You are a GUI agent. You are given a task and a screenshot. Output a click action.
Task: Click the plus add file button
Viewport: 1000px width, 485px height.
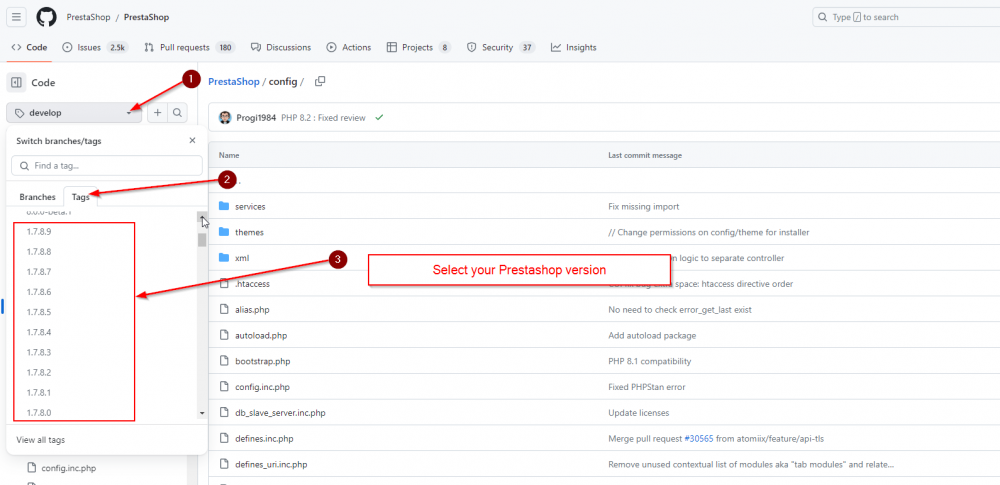tap(158, 113)
